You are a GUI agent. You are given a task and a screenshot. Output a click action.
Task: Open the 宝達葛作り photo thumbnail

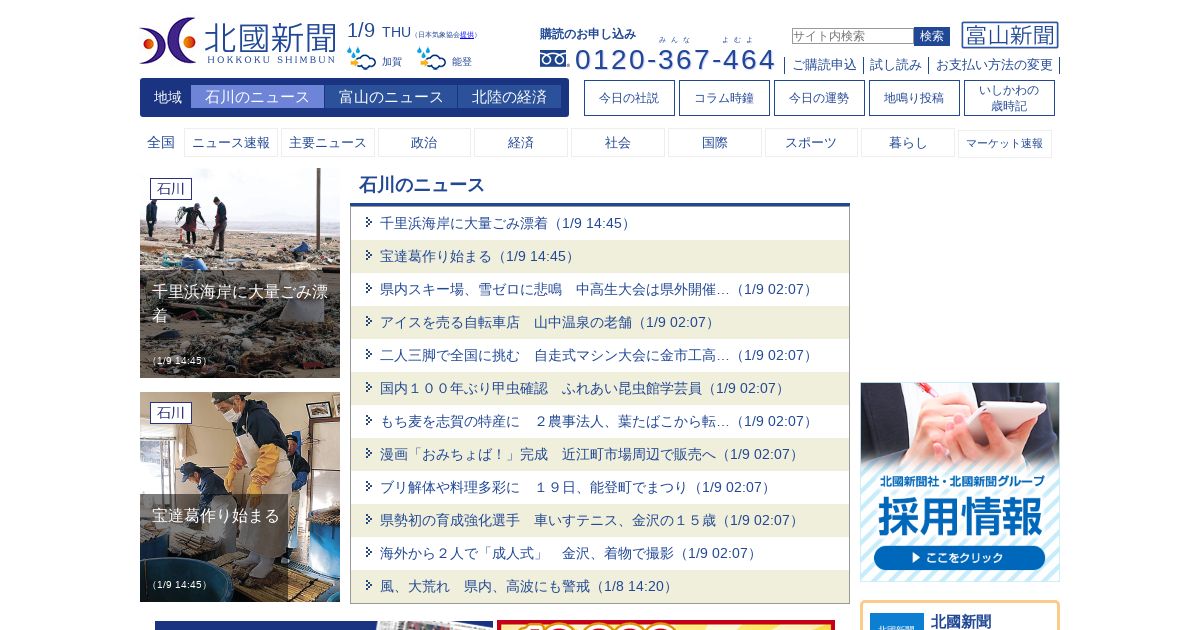point(240,497)
